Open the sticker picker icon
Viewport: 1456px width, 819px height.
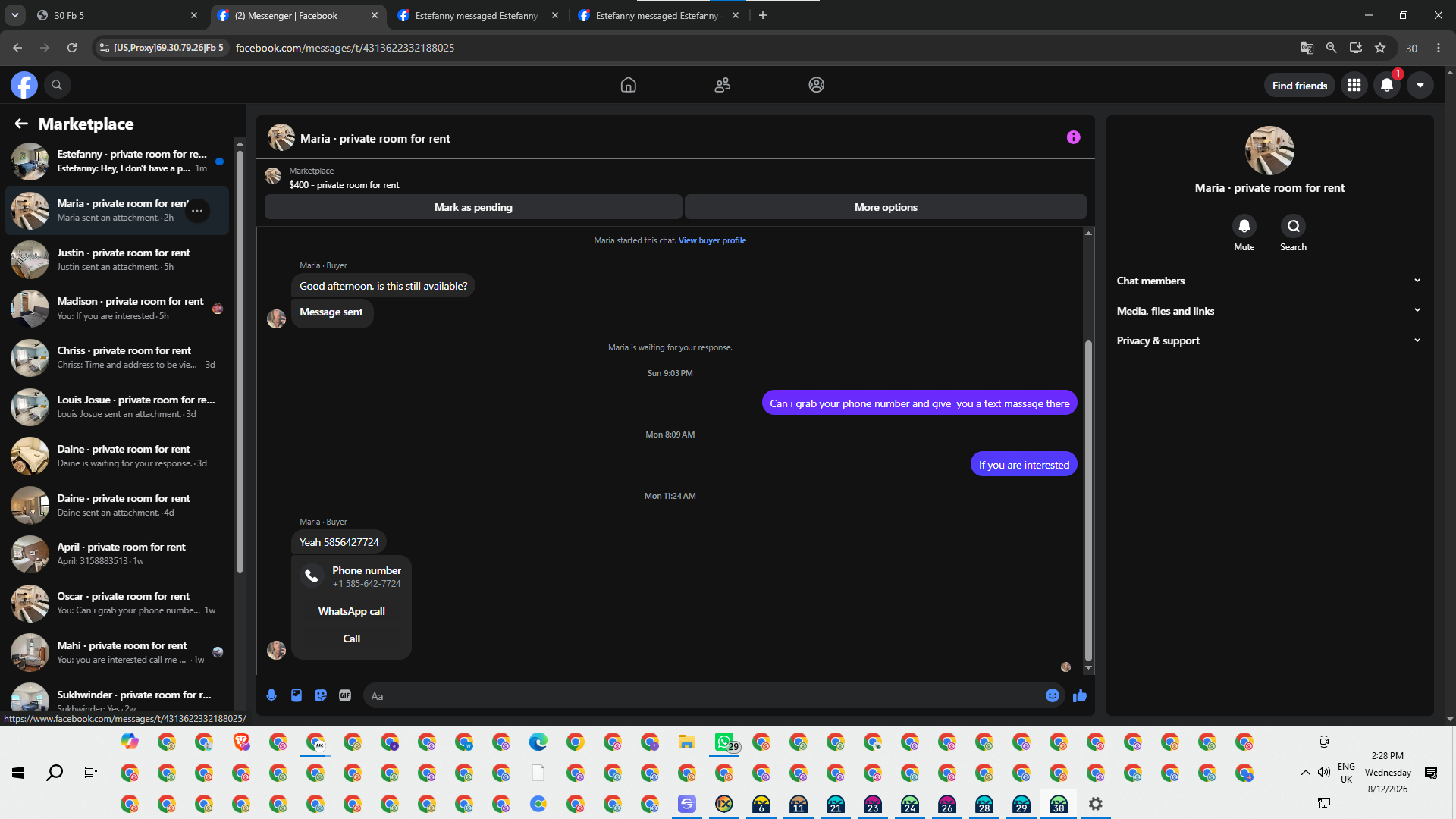[x=321, y=695]
